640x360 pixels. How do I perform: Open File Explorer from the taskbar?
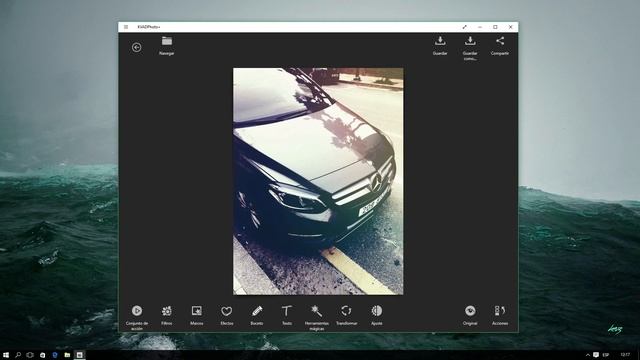pyautogui.click(x=67, y=355)
